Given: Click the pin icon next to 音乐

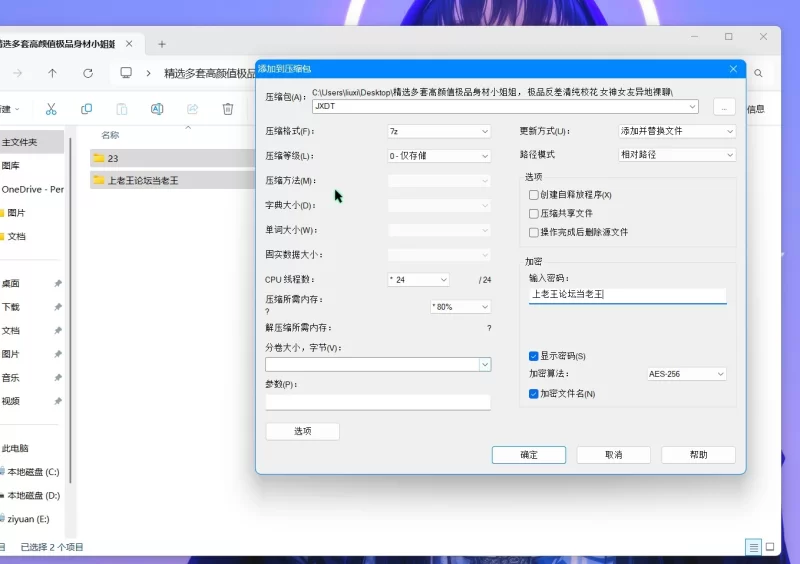Looking at the screenshot, I should 58,378.
